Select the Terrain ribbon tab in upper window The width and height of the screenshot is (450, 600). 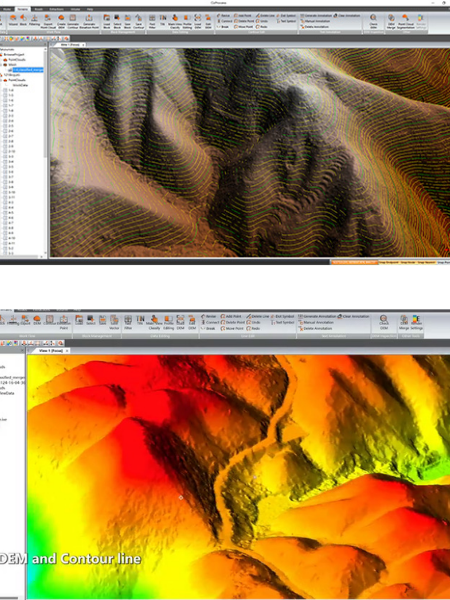[x=23, y=9]
